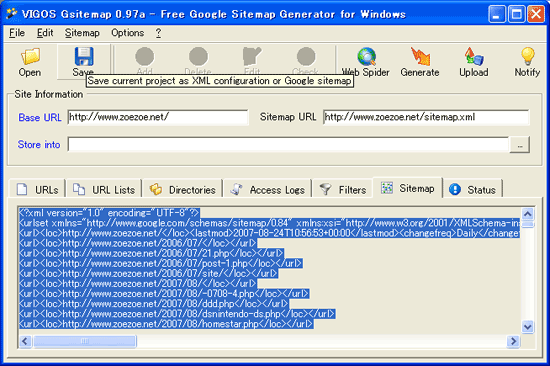Click the xml version declaration line
This screenshot has height=366, width=550.
(109, 213)
